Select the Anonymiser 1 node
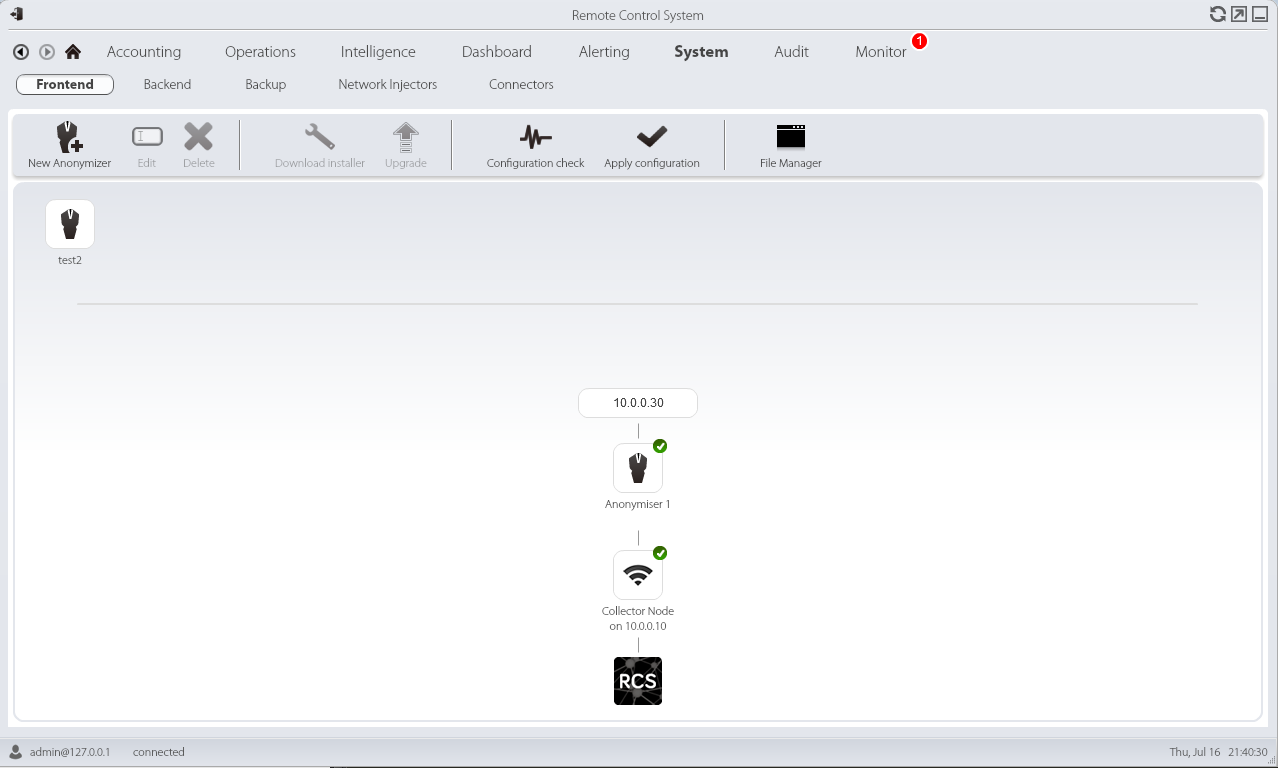Screen dimensions: 1278x768 click(x=638, y=468)
